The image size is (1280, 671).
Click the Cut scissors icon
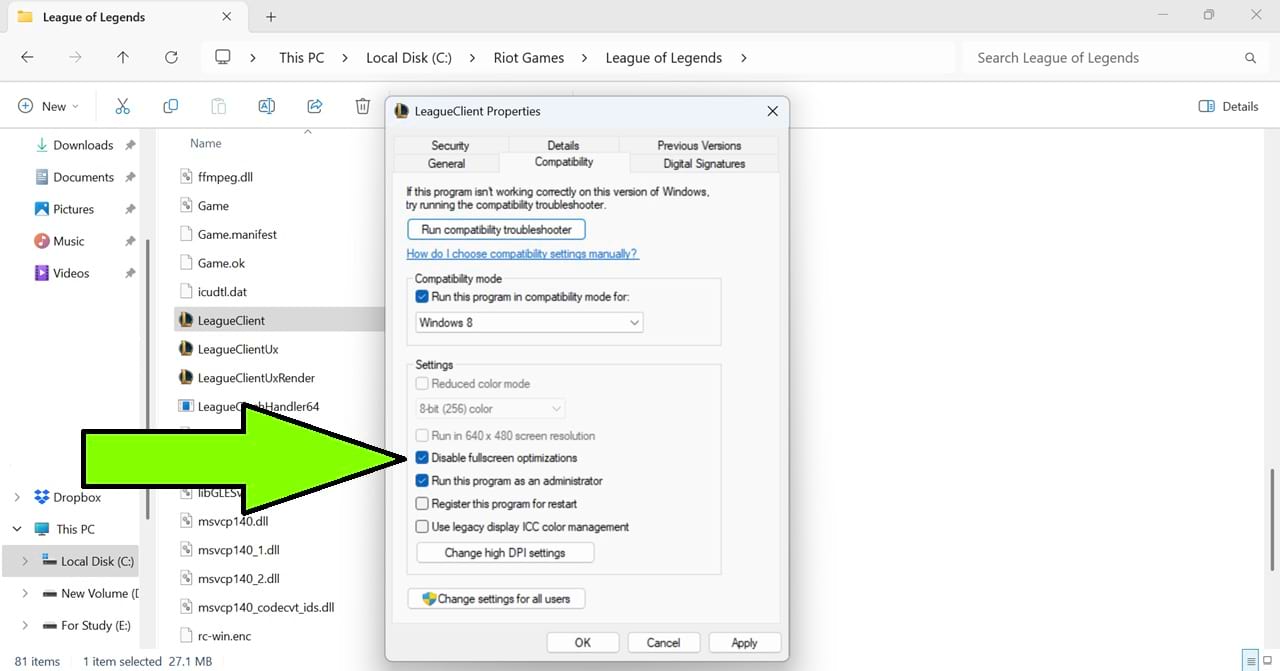tap(123, 106)
